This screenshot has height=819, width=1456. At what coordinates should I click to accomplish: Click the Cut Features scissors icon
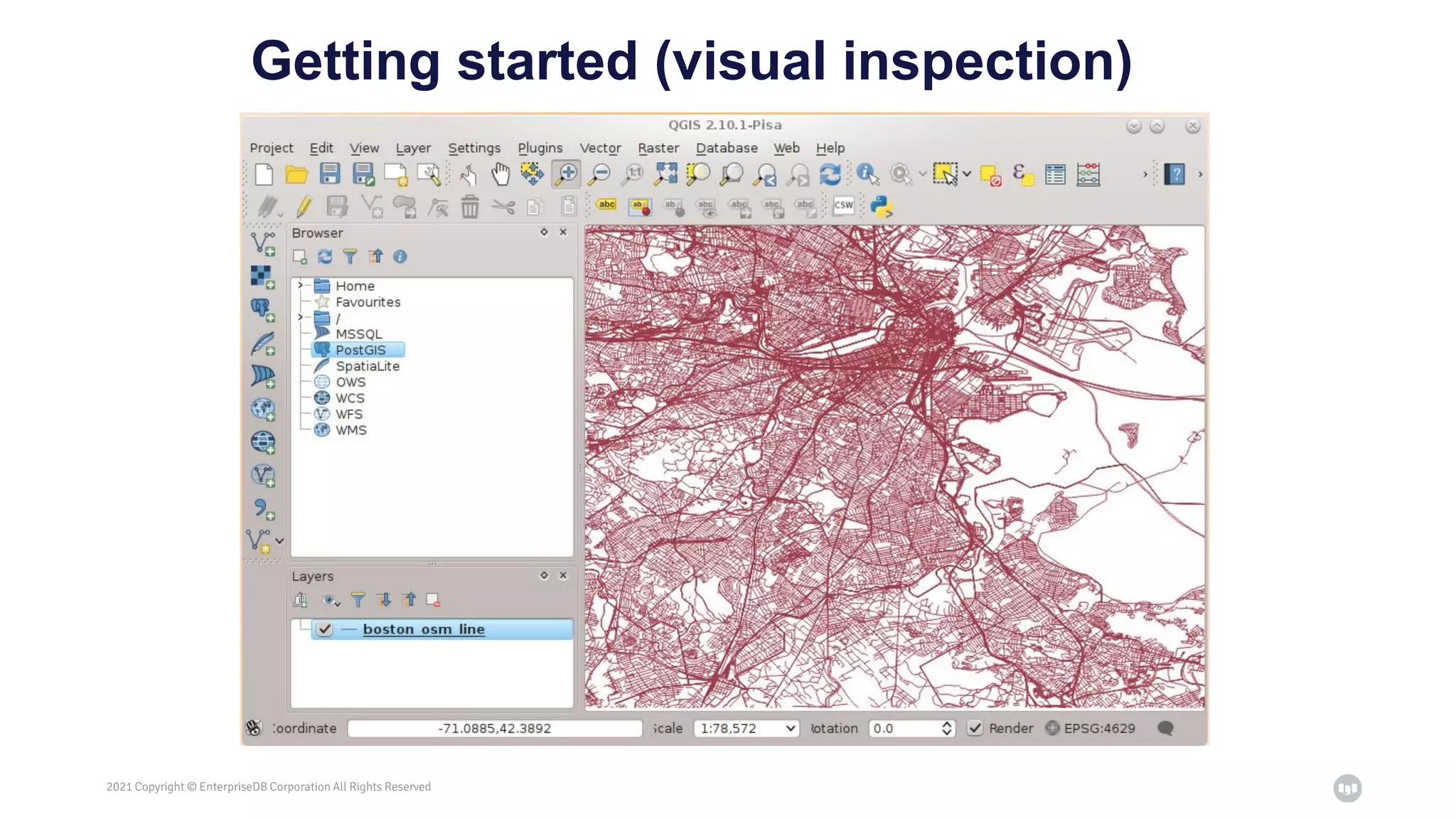click(503, 207)
